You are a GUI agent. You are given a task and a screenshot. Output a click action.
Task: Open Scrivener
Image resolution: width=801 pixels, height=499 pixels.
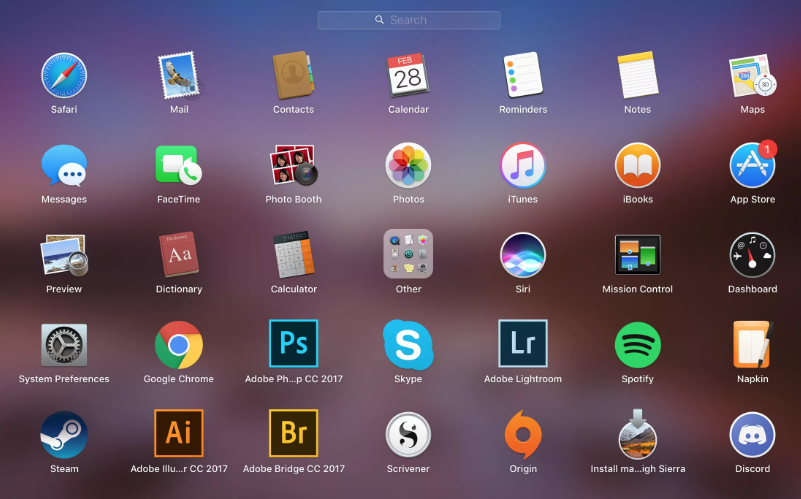(x=408, y=435)
